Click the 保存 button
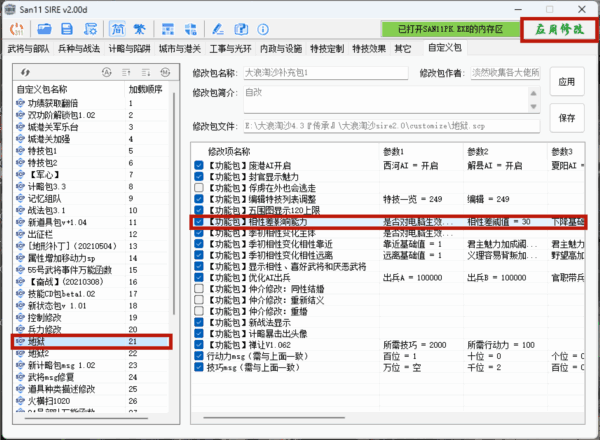This screenshot has height=440, width=600. click(568, 118)
